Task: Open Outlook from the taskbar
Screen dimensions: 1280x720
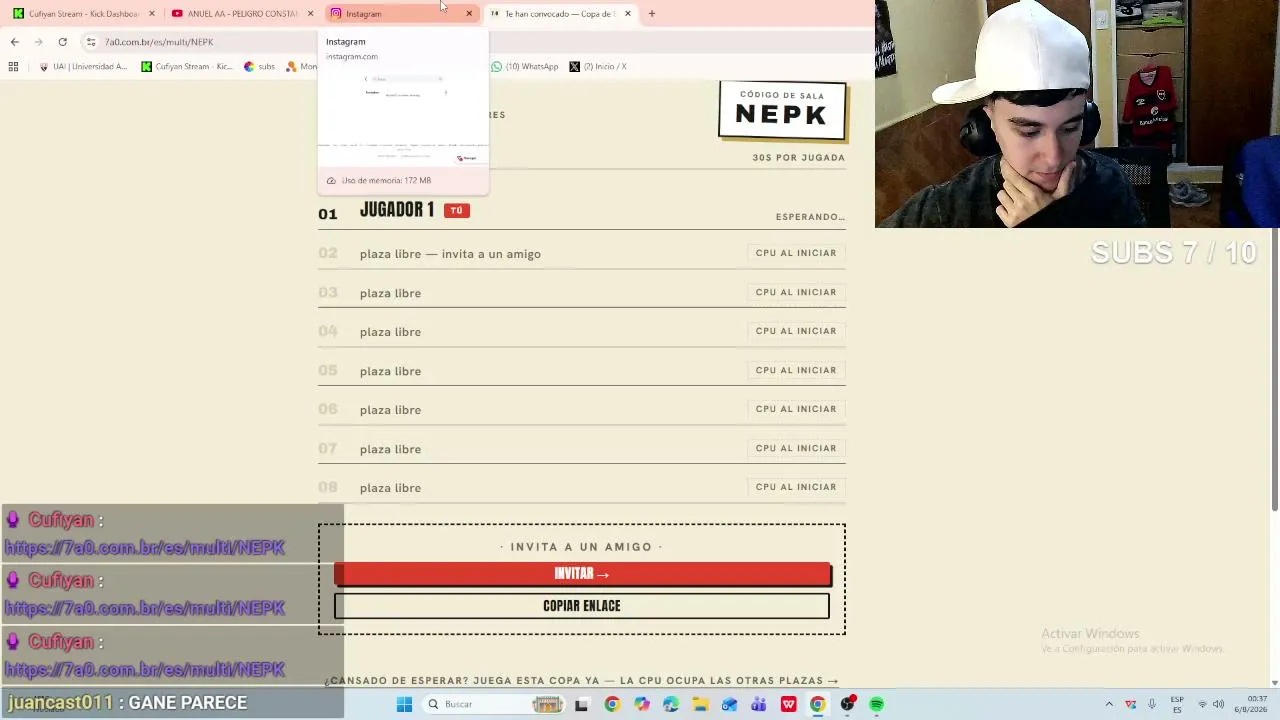Action: (x=729, y=704)
